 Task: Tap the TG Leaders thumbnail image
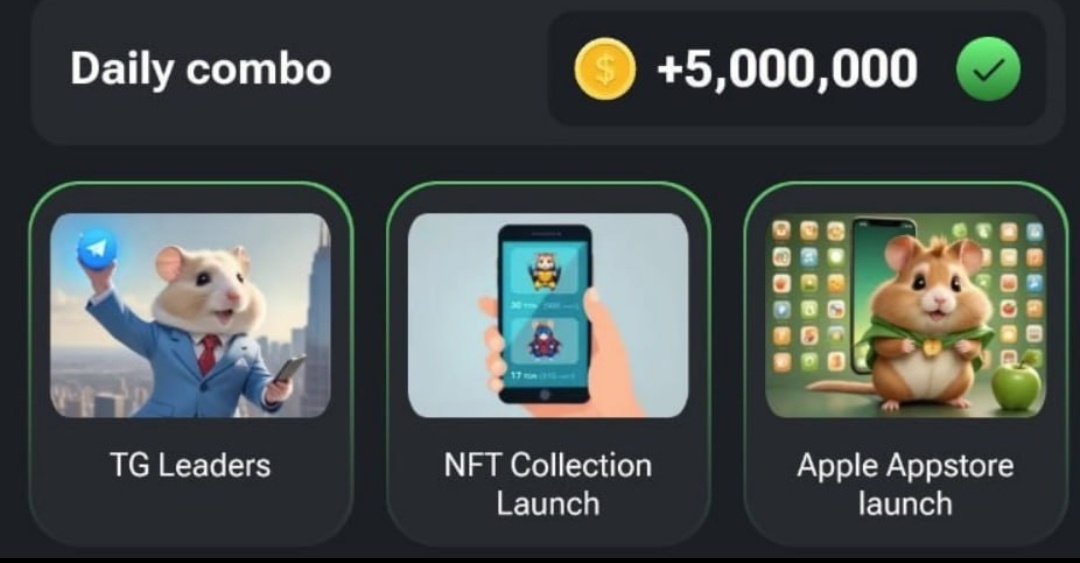point(191,315)
